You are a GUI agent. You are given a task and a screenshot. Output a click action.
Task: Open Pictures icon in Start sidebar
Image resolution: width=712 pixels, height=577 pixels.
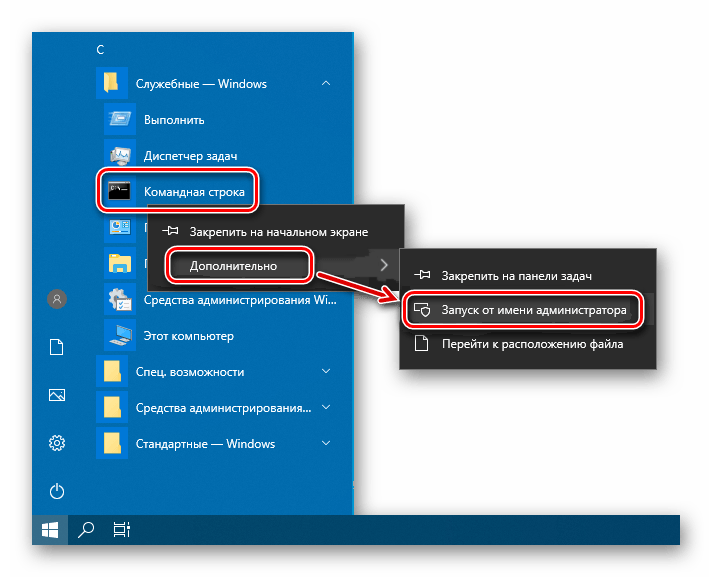(57, 395)
